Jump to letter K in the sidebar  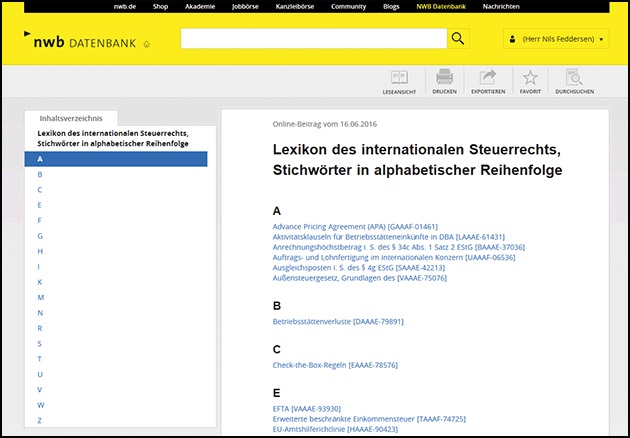coord(40,282)
